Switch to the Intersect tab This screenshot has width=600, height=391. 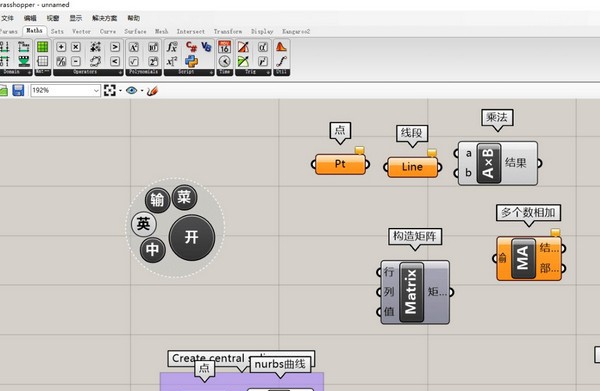point(191,31)
